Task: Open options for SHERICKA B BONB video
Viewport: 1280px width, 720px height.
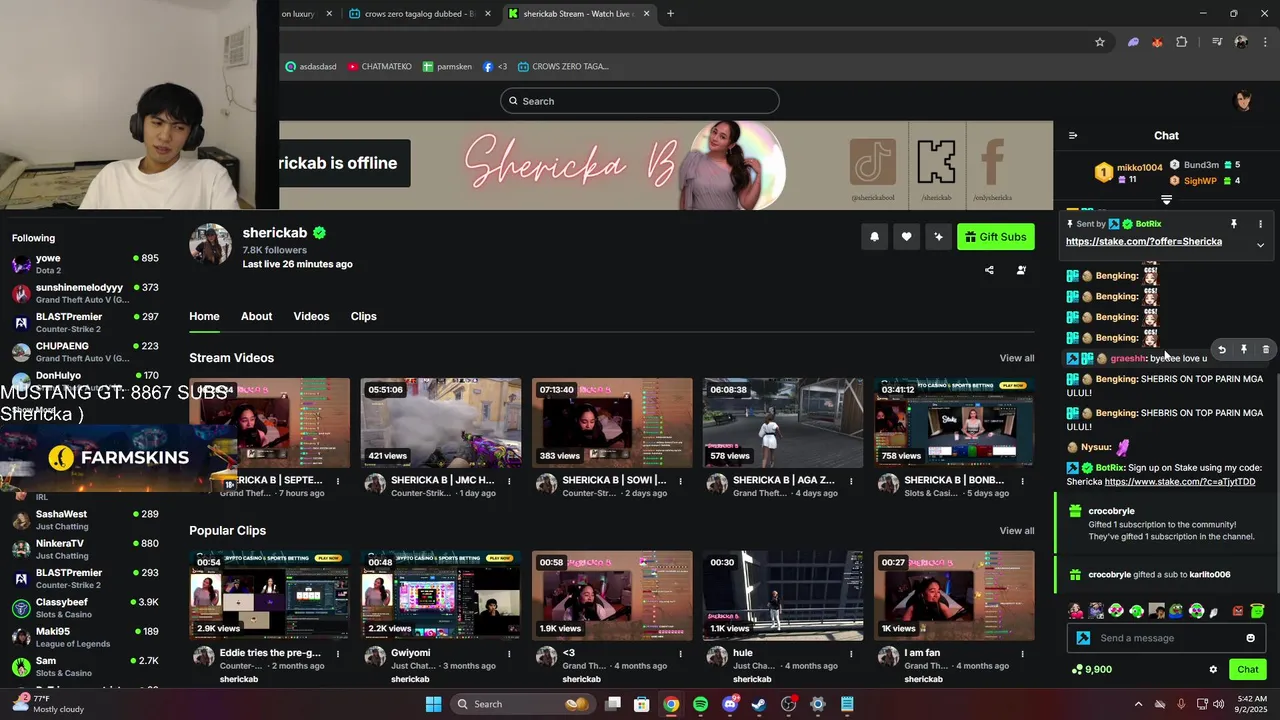Action: coord(1022,481)
